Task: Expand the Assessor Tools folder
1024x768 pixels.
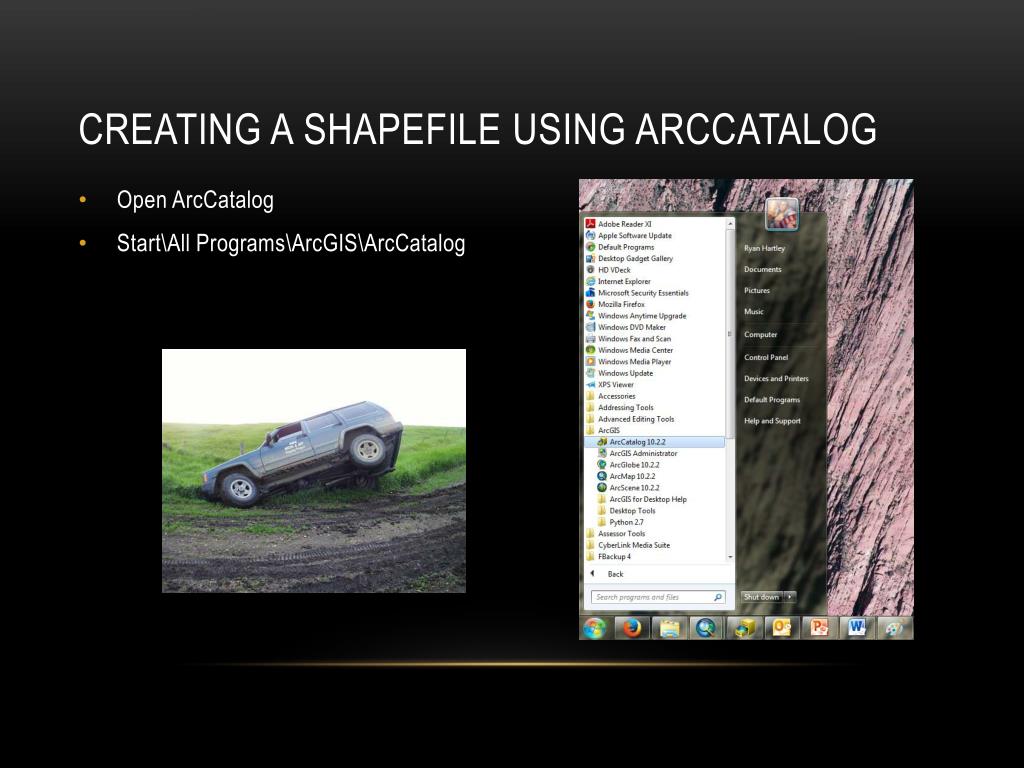Action: tap(616, 534)
